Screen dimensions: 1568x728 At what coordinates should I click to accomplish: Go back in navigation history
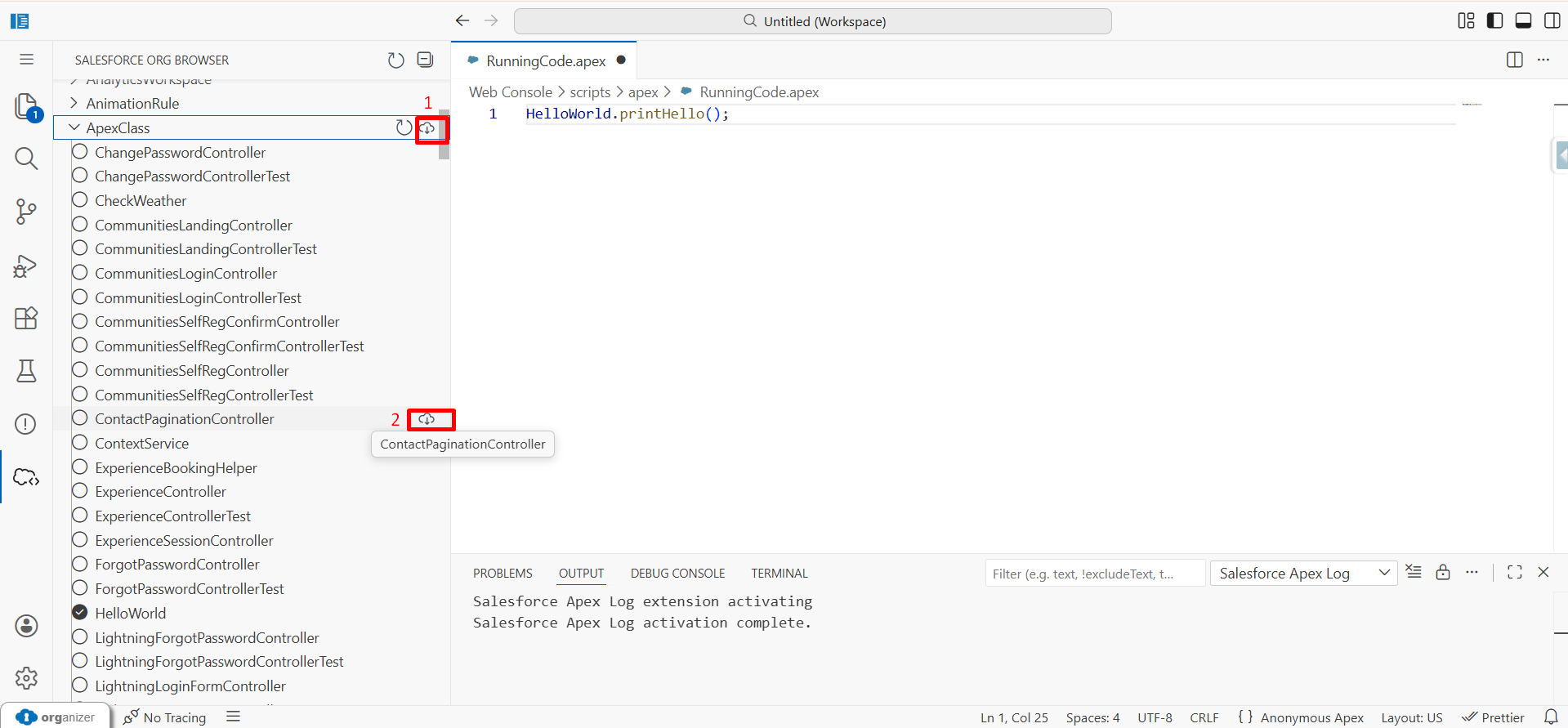click(462, 20)
